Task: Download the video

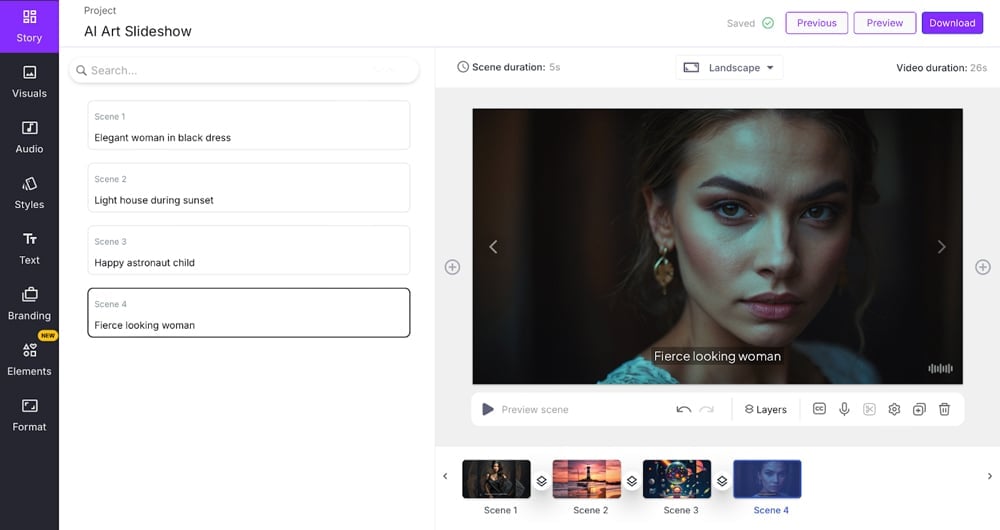Action: tap(952, 23)
